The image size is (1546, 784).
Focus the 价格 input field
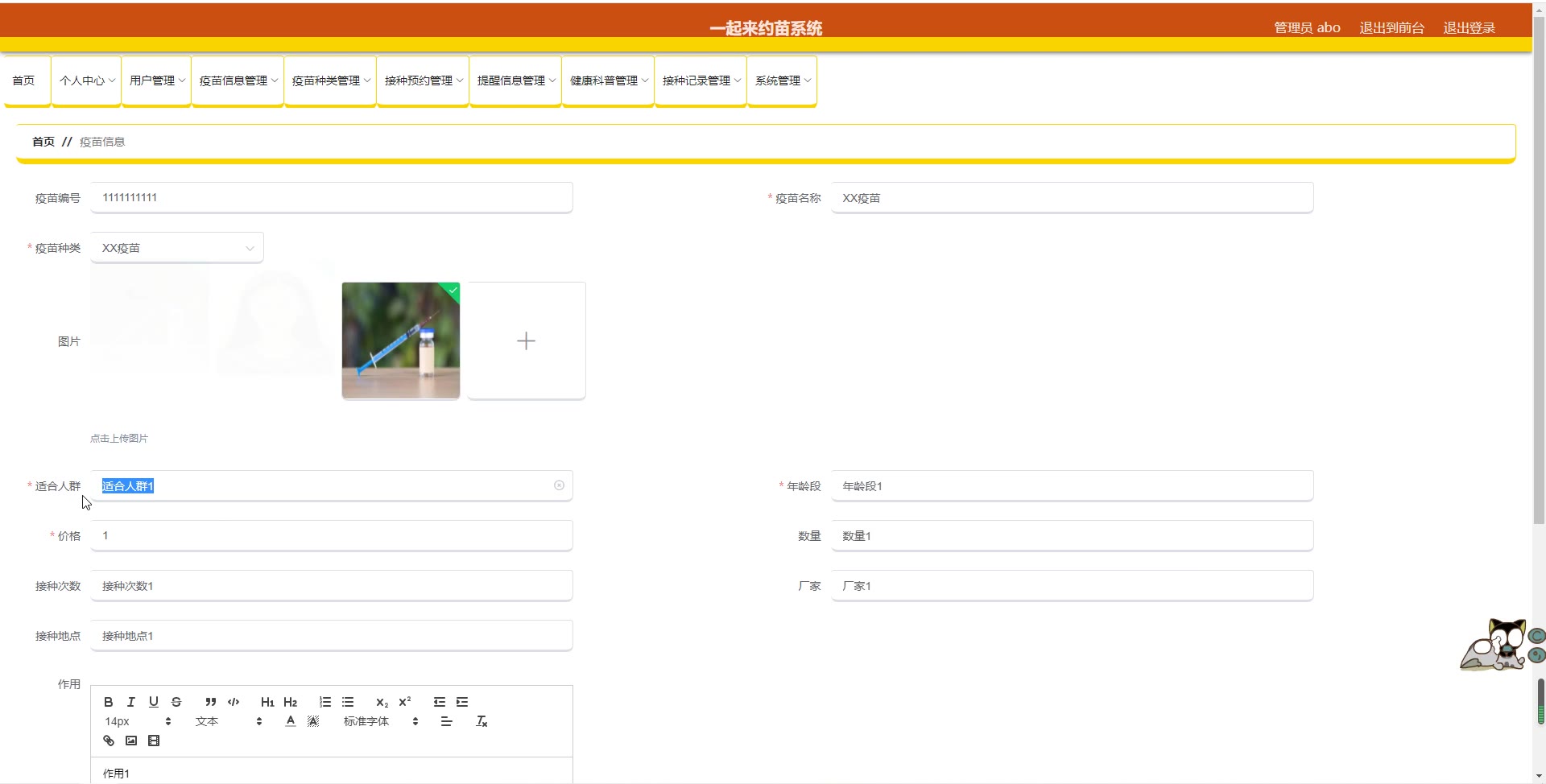tap(332, 535)
